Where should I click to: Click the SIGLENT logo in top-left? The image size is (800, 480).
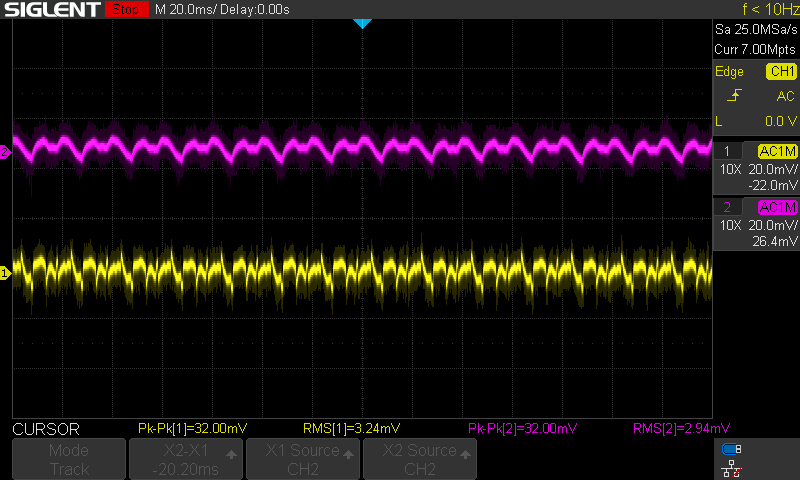point(51,10)
